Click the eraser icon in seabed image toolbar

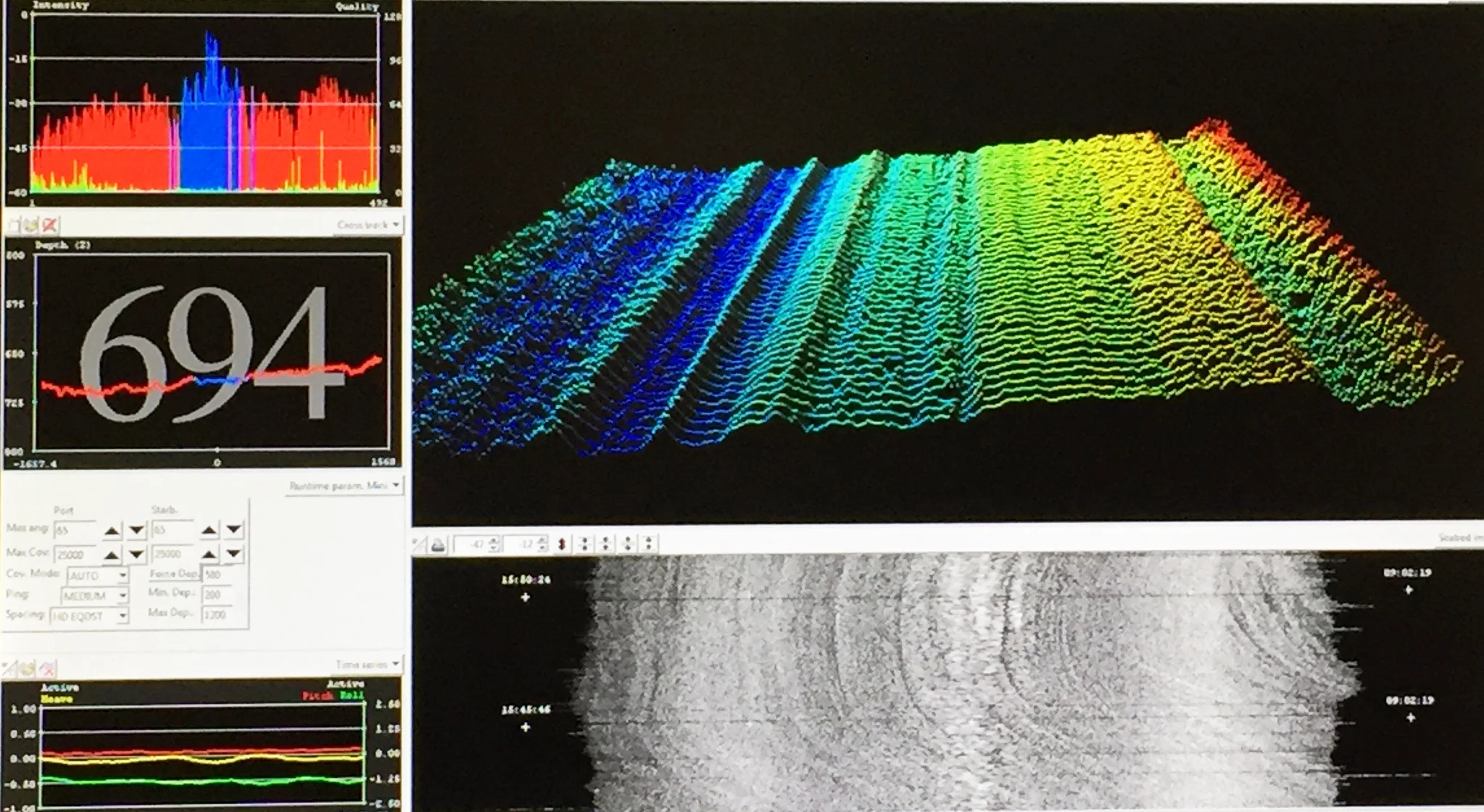[439, 544]
